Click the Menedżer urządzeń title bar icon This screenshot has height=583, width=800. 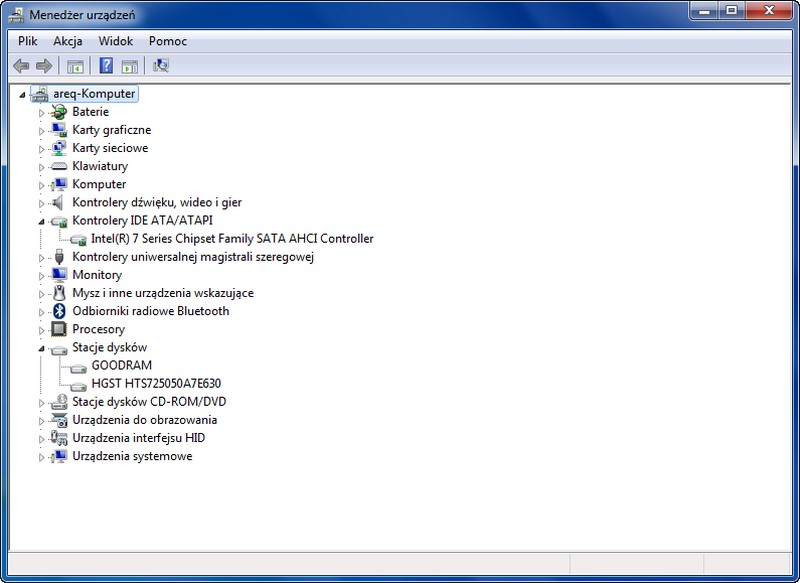(x=16, y=15)
